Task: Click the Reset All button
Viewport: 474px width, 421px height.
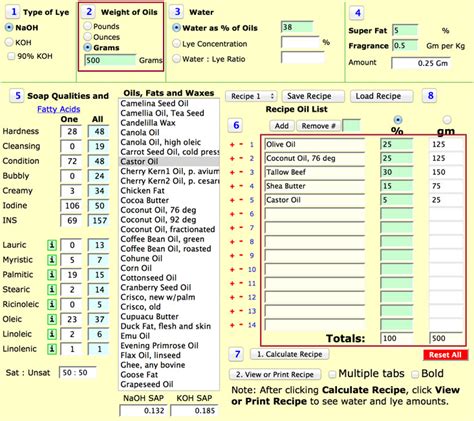Action: pos(445,355)
